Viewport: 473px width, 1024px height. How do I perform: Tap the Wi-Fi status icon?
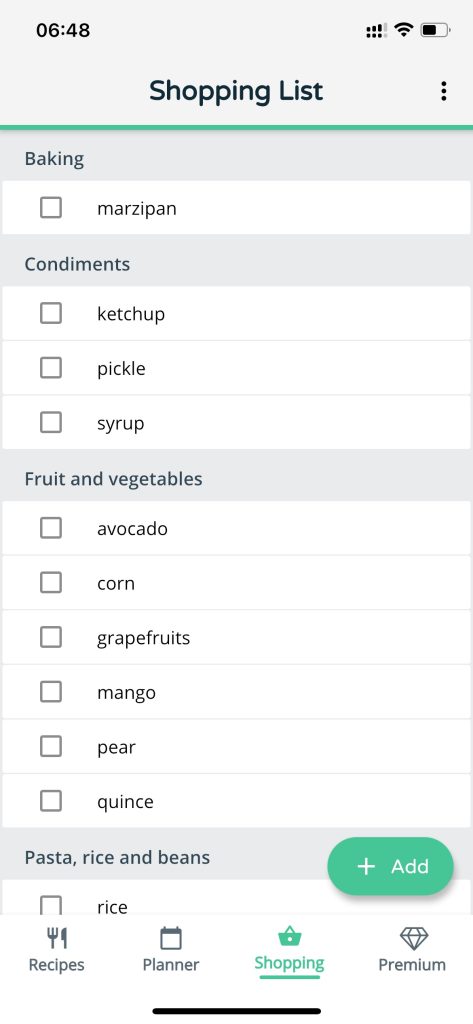click(404, 30)
